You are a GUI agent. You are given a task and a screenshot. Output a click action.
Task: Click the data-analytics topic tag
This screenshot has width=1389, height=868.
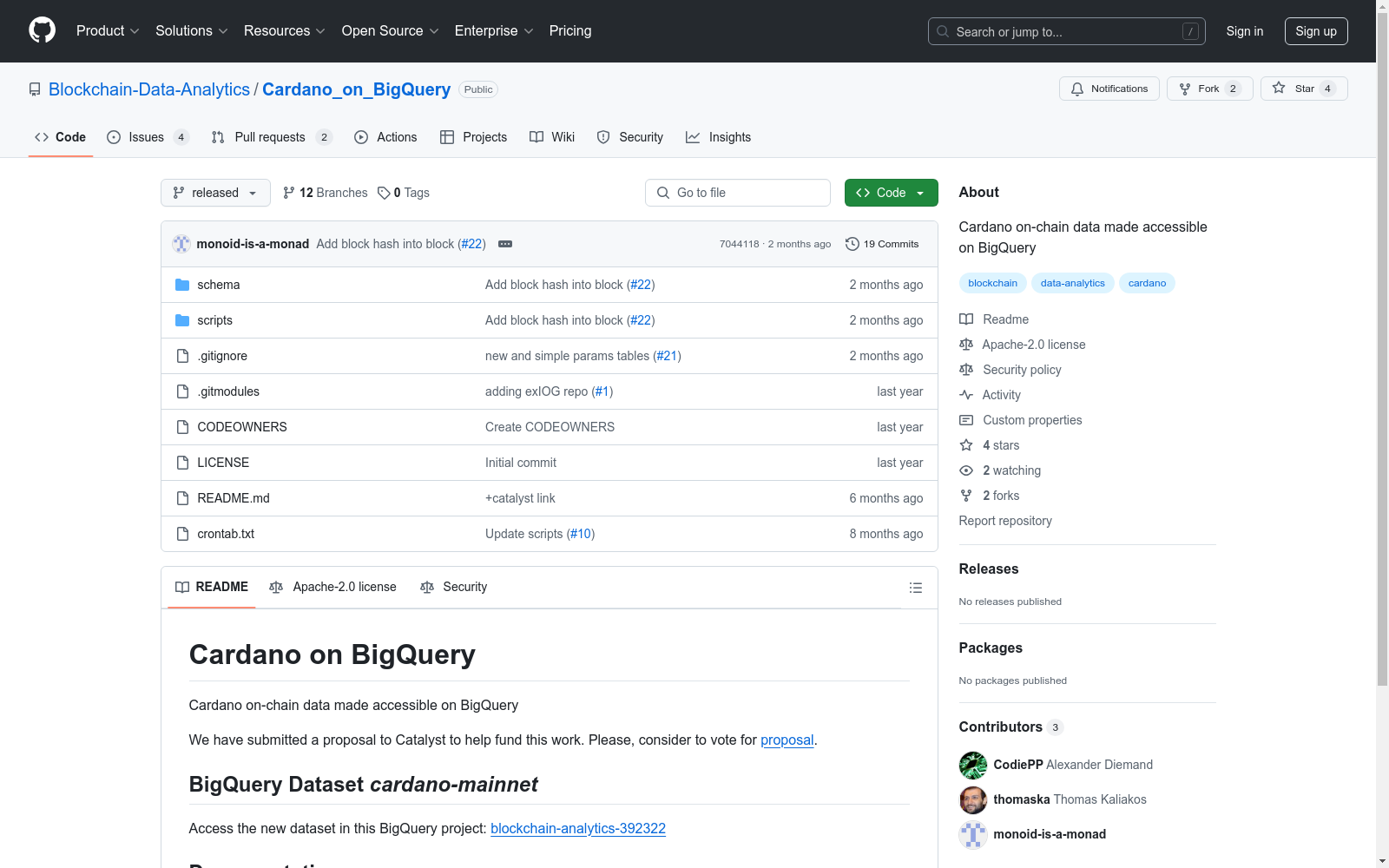tap(1073, 283)
